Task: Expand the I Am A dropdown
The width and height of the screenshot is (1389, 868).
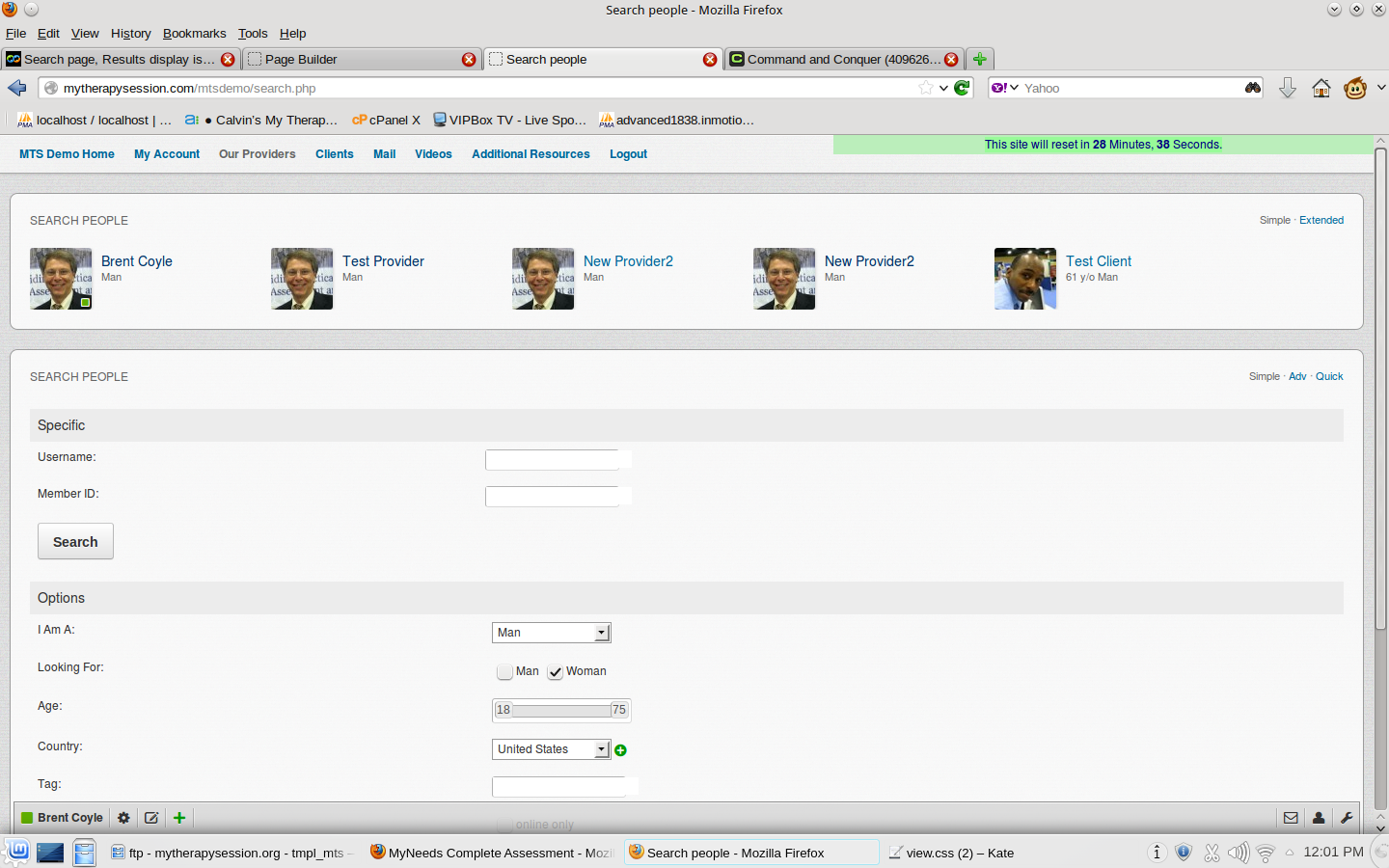Action: pos(551,633)
